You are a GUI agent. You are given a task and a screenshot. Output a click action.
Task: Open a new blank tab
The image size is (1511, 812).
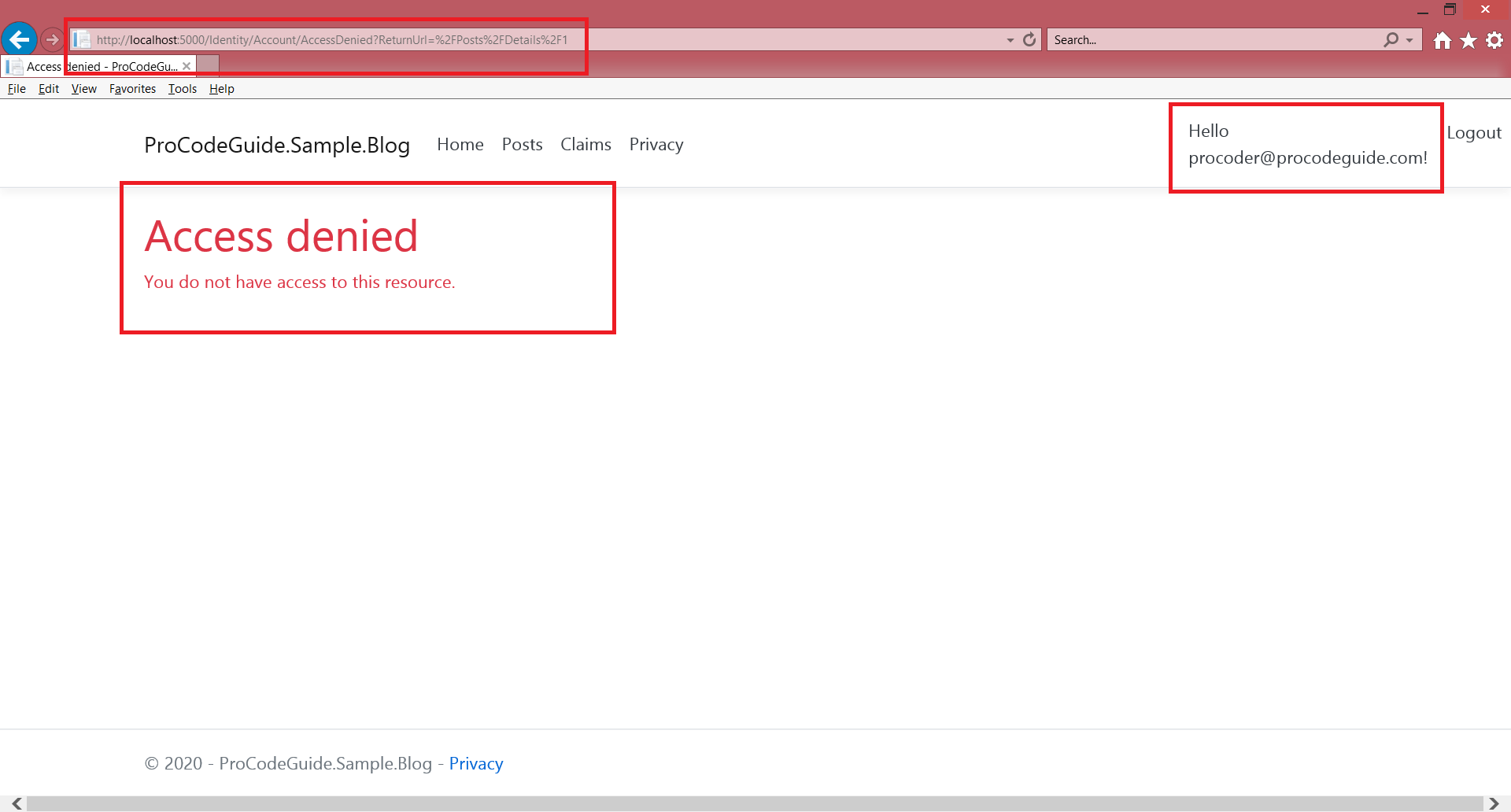(208, 65)
